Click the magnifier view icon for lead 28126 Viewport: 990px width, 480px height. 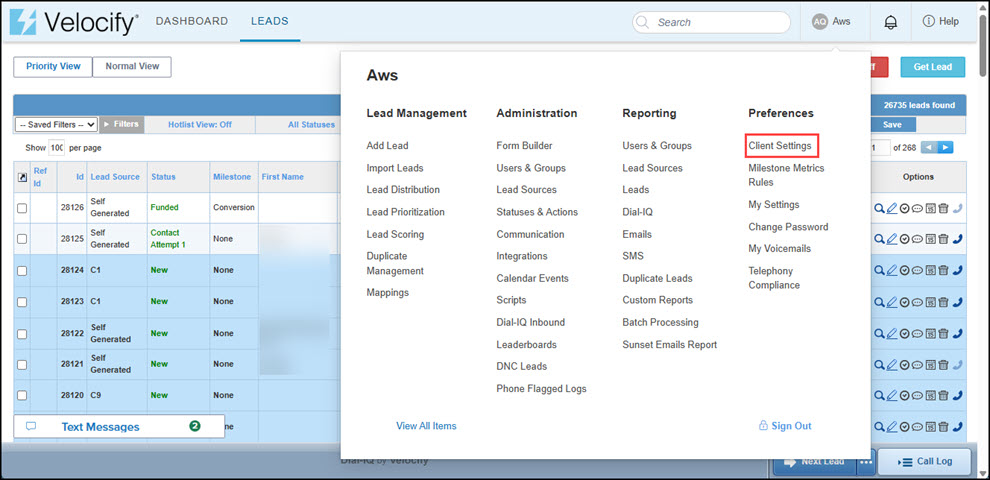click(879, 208)
